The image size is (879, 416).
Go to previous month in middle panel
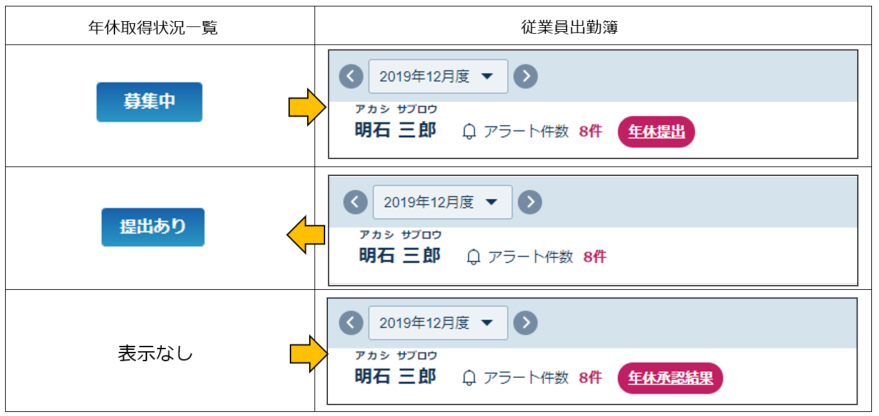[355, 202]
